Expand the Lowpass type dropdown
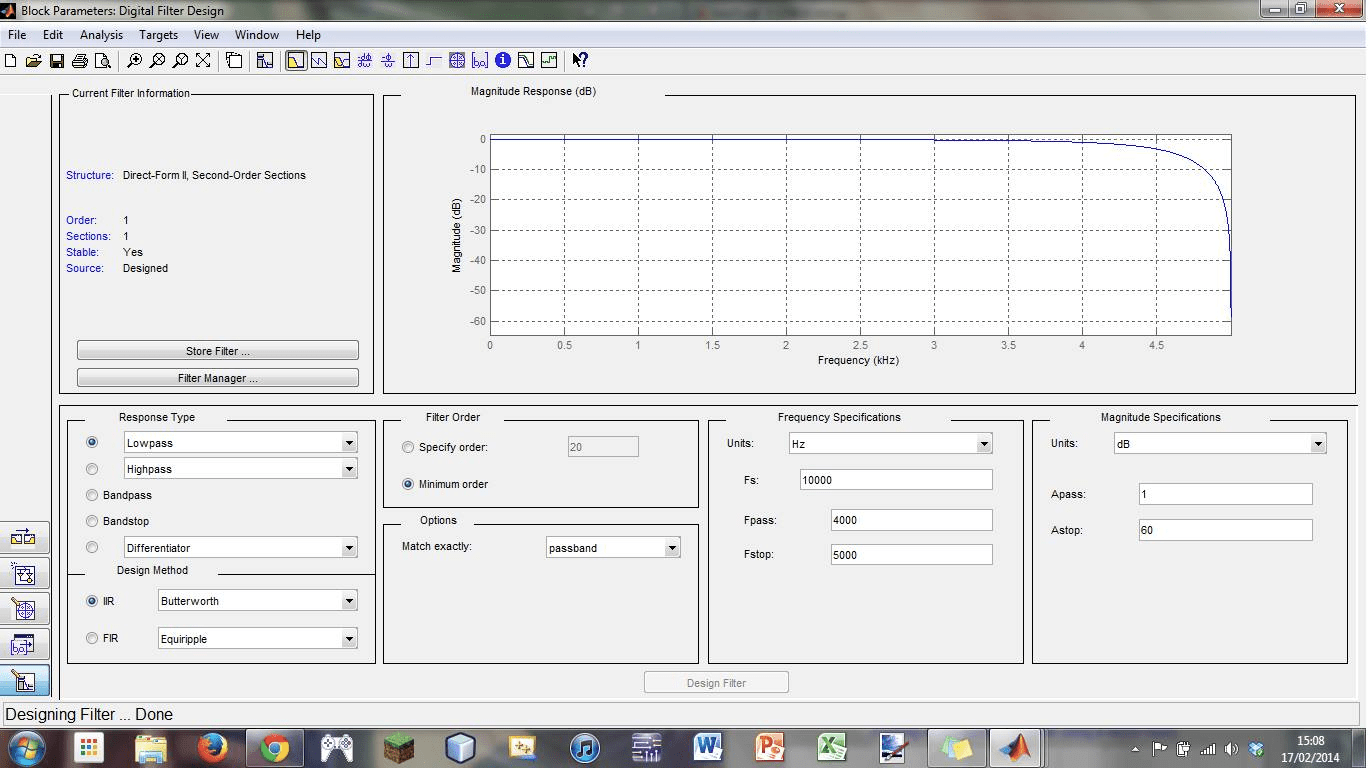1370x768 pixels. 349,442
